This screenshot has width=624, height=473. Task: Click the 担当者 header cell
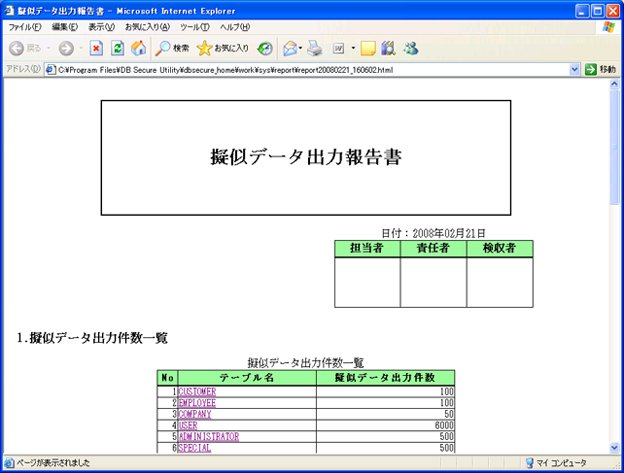click(x=367, y=248)
